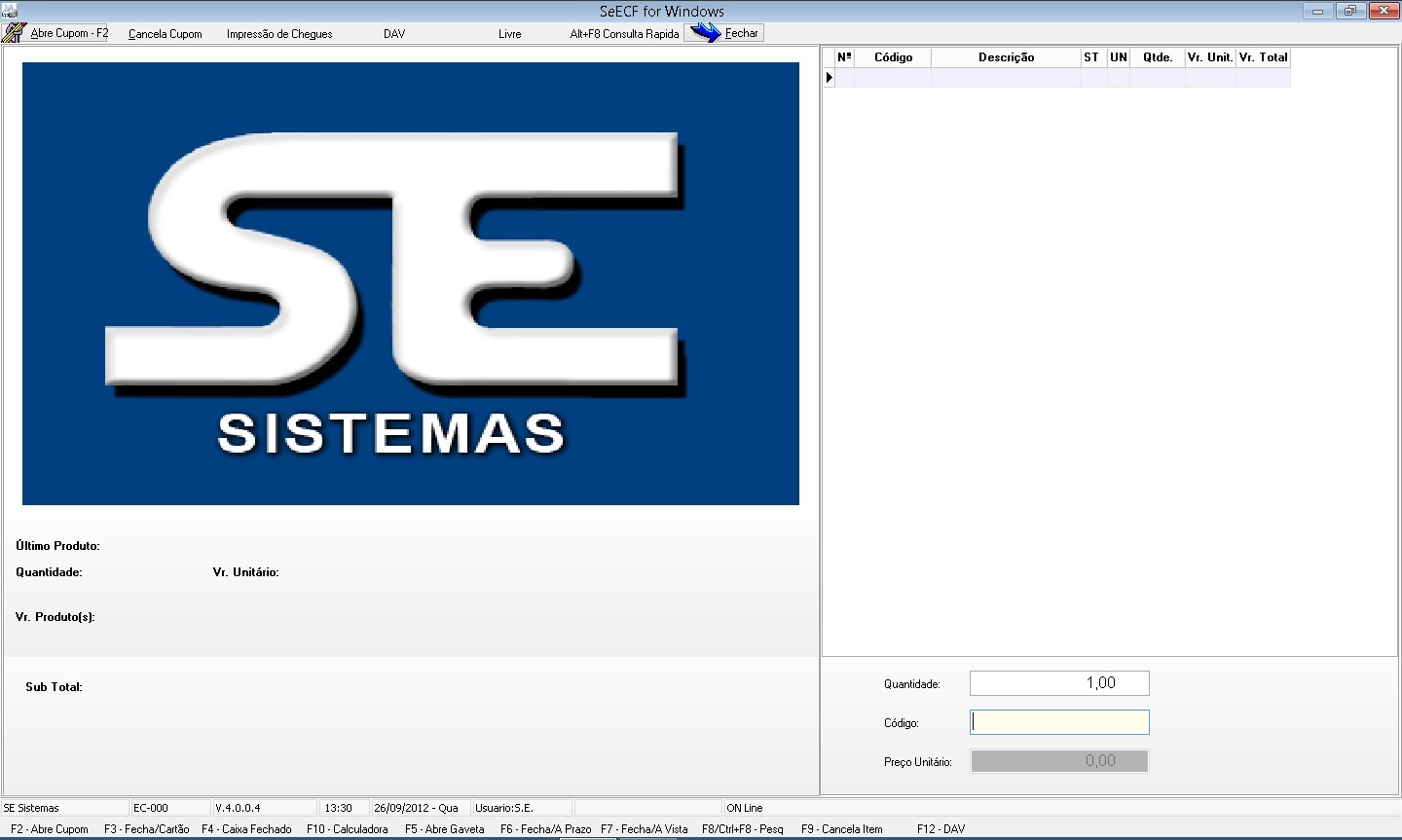Select the row indicator arrow in grid

click(830, 78)
